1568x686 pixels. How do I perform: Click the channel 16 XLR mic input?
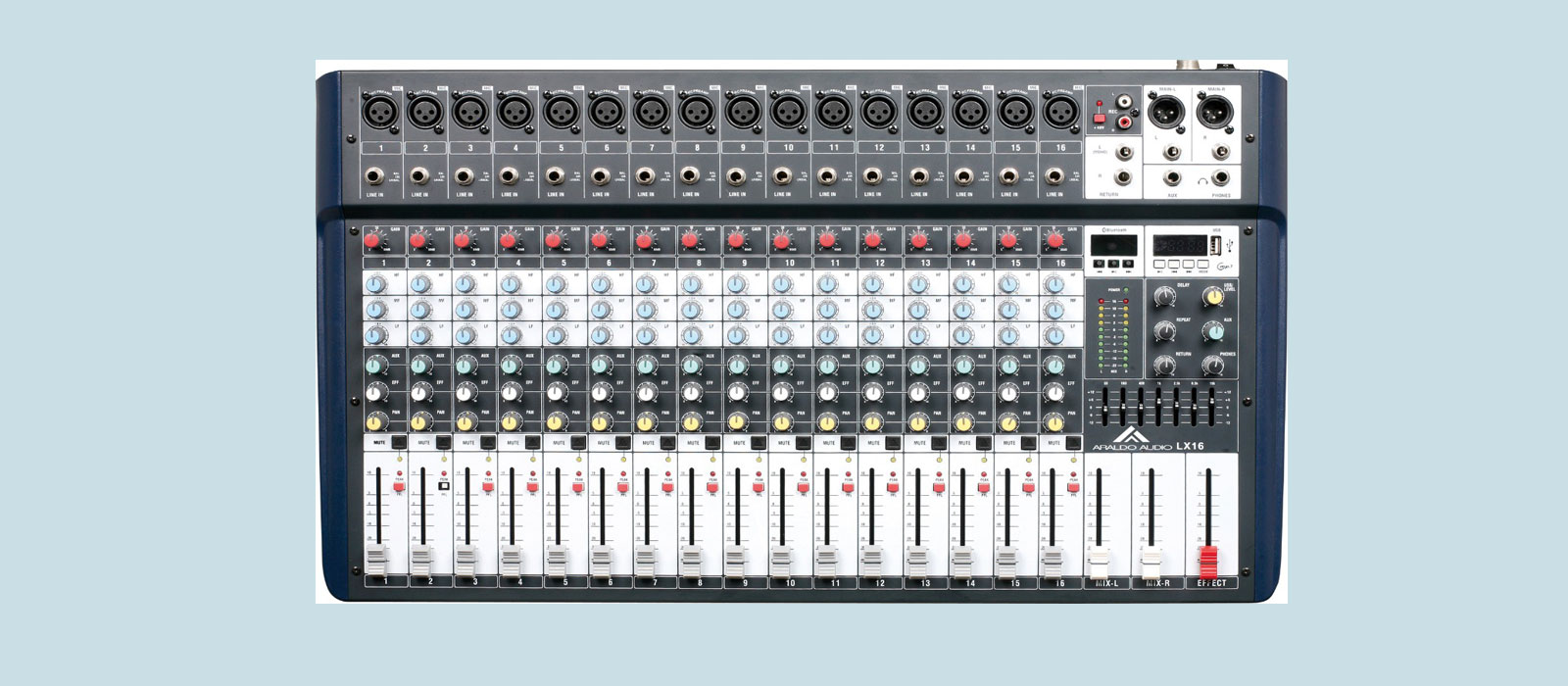point(1059,111)
